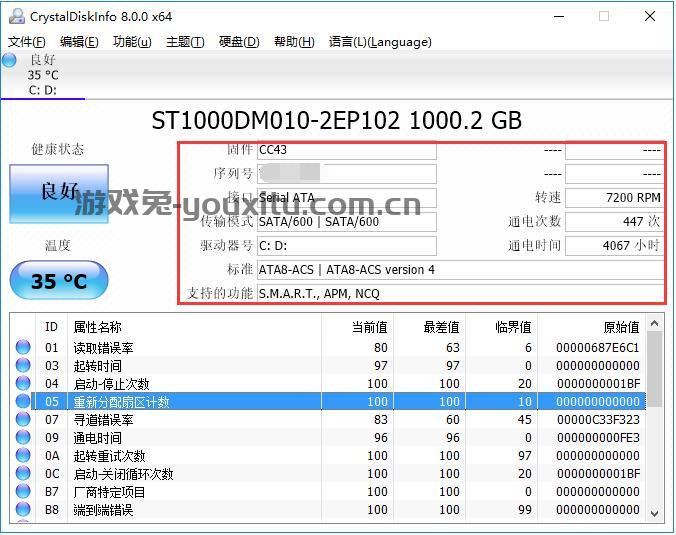676x535 pixels.
Task: Click the 属性名称 column header
Action: click(194, 327)
